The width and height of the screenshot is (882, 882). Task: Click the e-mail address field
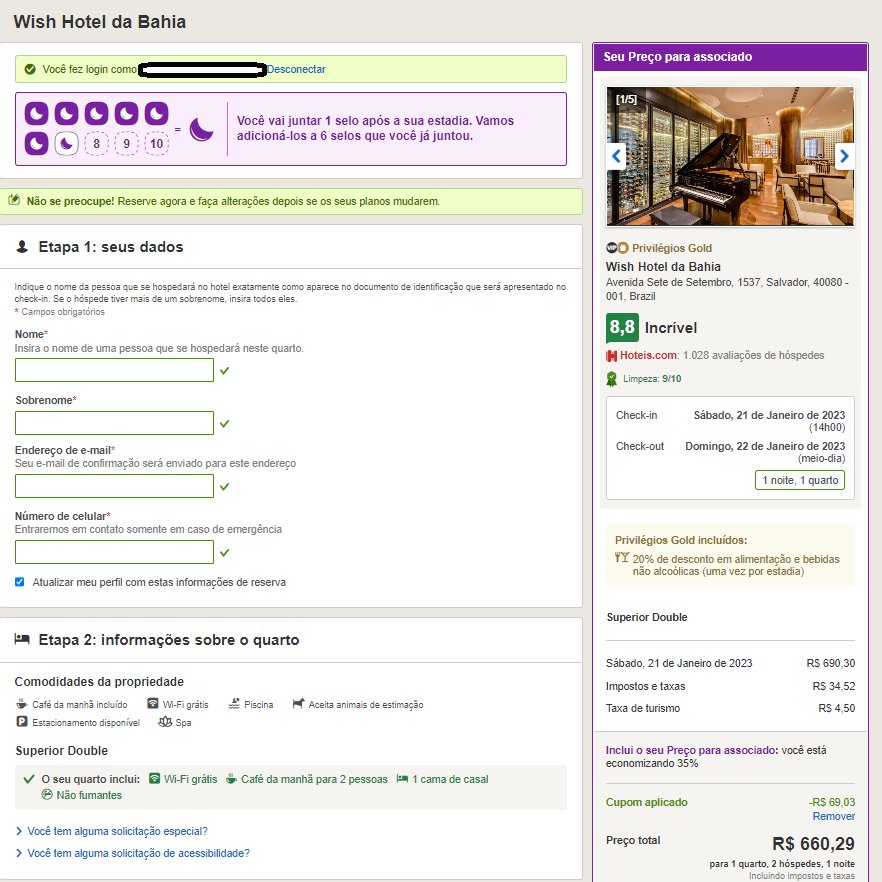(x=114, y=486)
